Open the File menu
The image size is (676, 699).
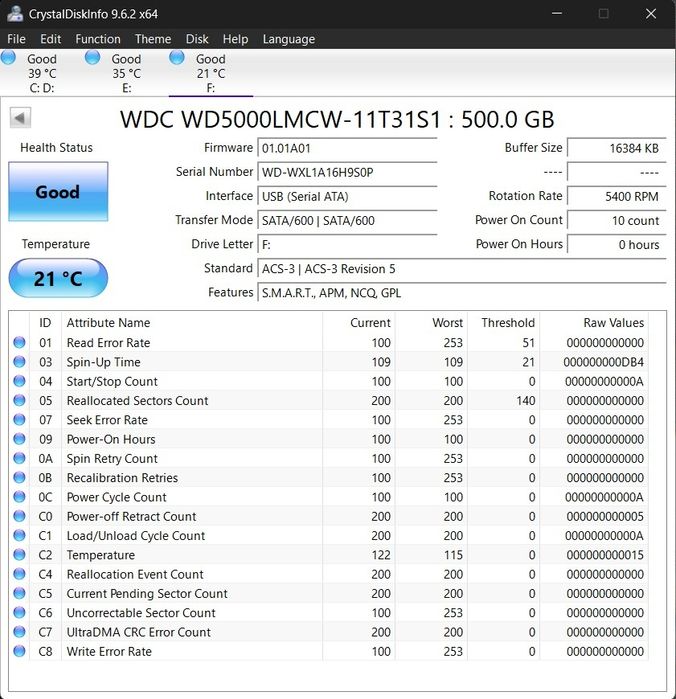16,39
